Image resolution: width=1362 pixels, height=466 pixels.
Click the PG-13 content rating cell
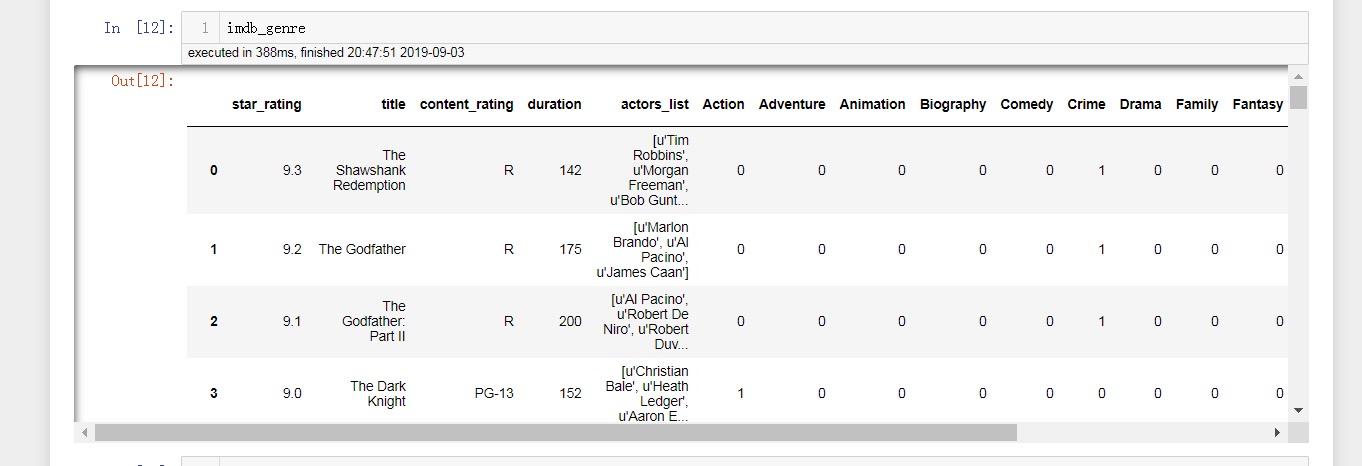click(x=494, y=393)
